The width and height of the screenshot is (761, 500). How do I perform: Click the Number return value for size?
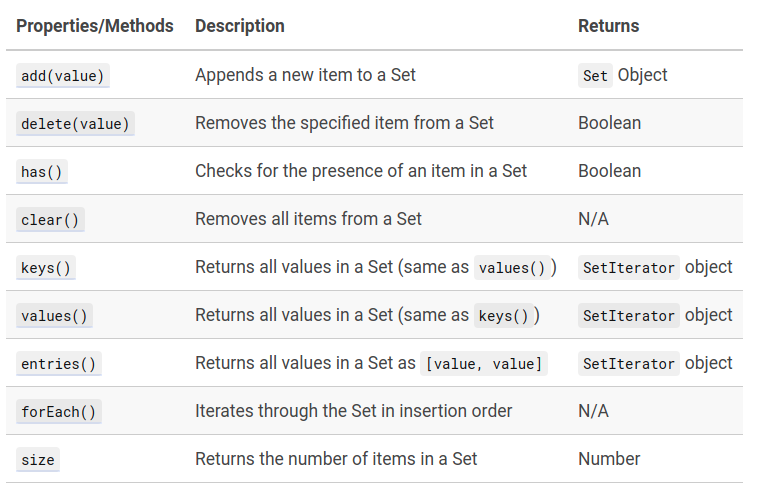click(x=609, y=459)
